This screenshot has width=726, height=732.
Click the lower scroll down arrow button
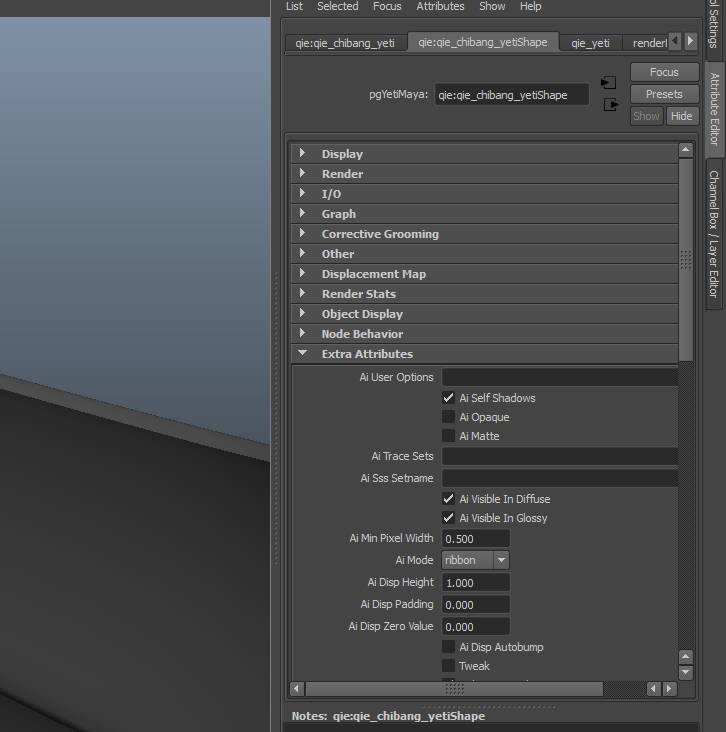pos(685,672)
